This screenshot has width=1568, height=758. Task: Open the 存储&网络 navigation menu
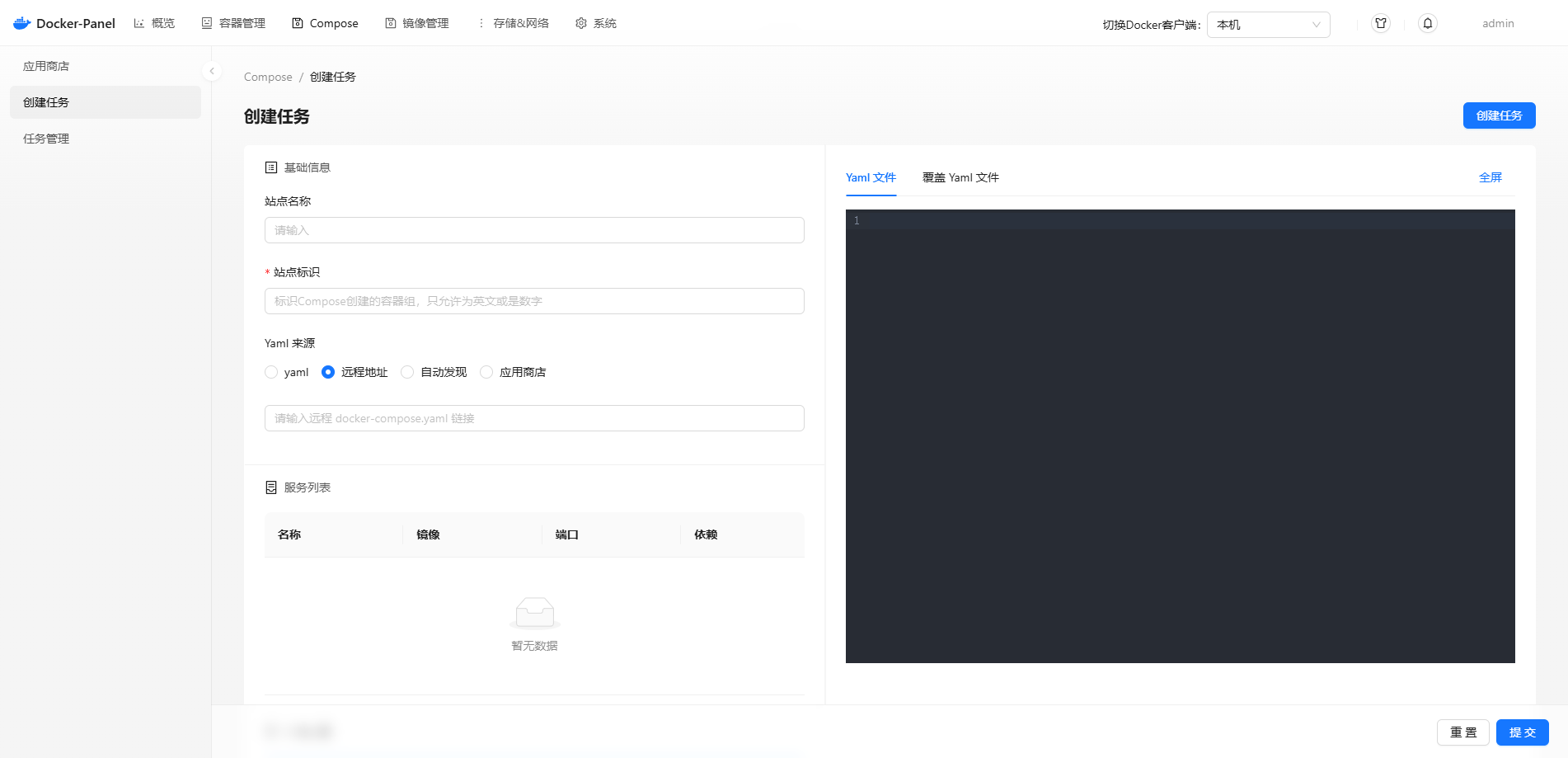[513, 24]
